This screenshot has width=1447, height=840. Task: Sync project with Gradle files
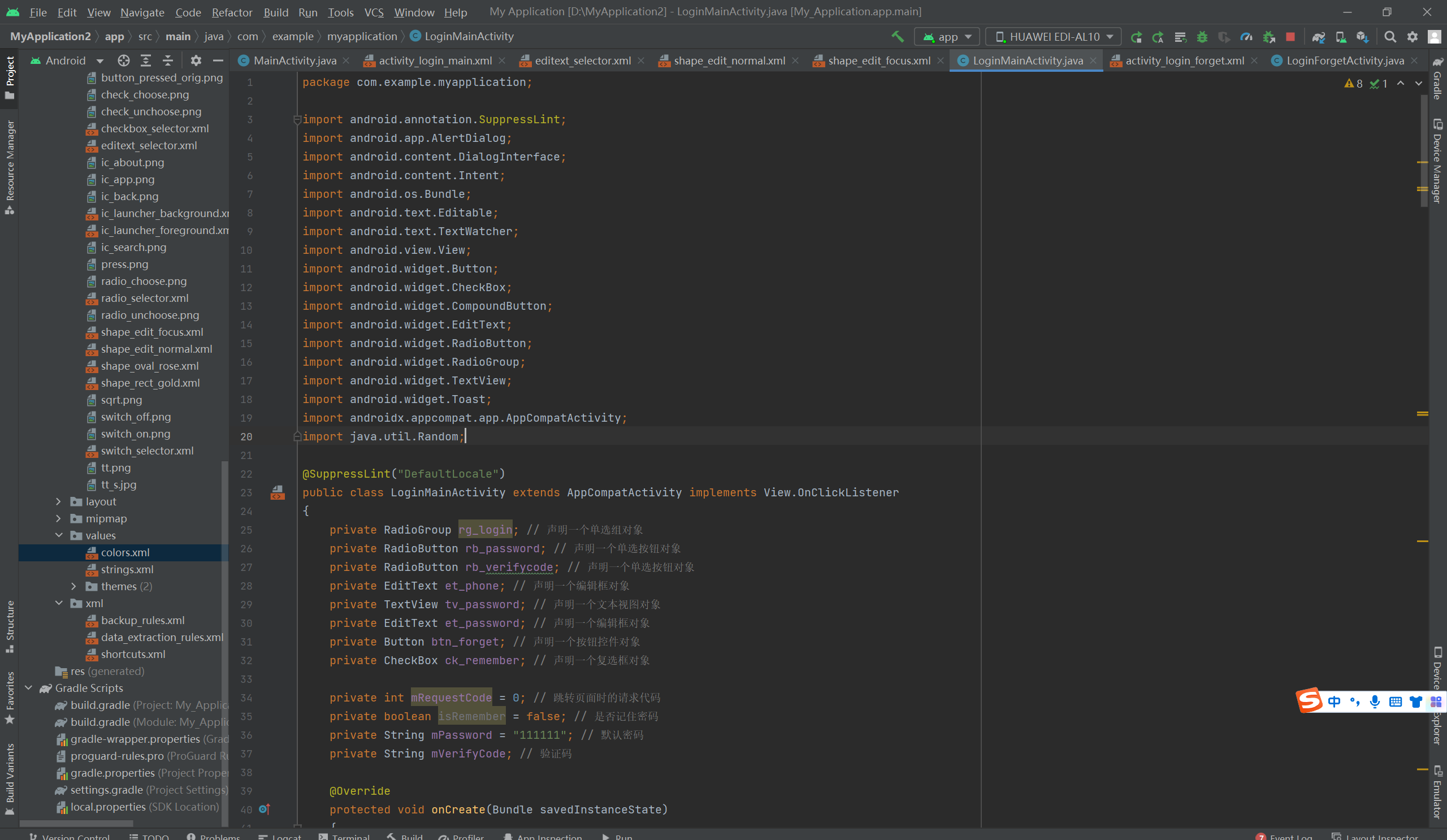pos(1318,37)
